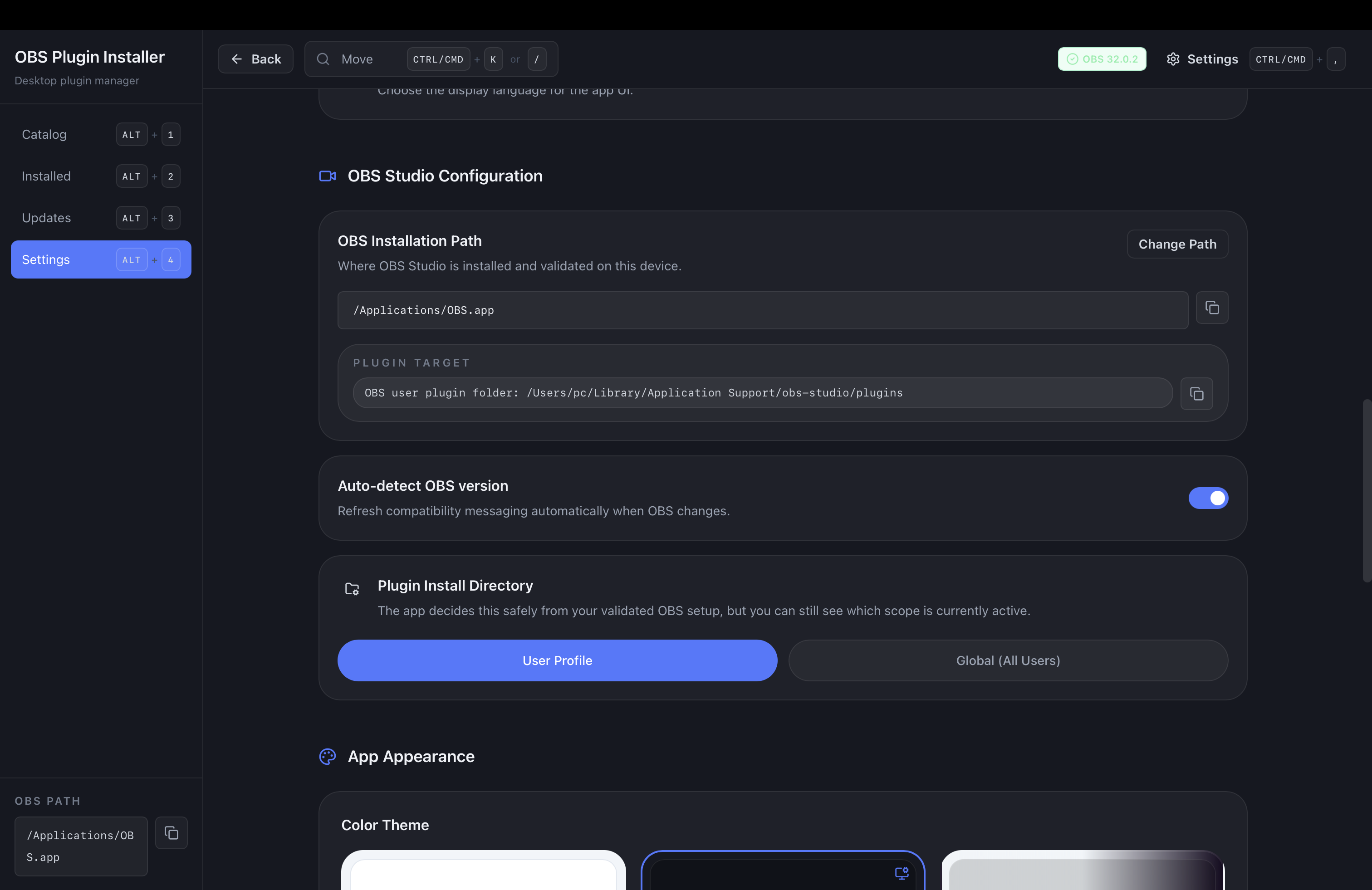Viewport: 1372px width, 890px height.
Task: Open the Updates section
Action: tap(46, 218)
